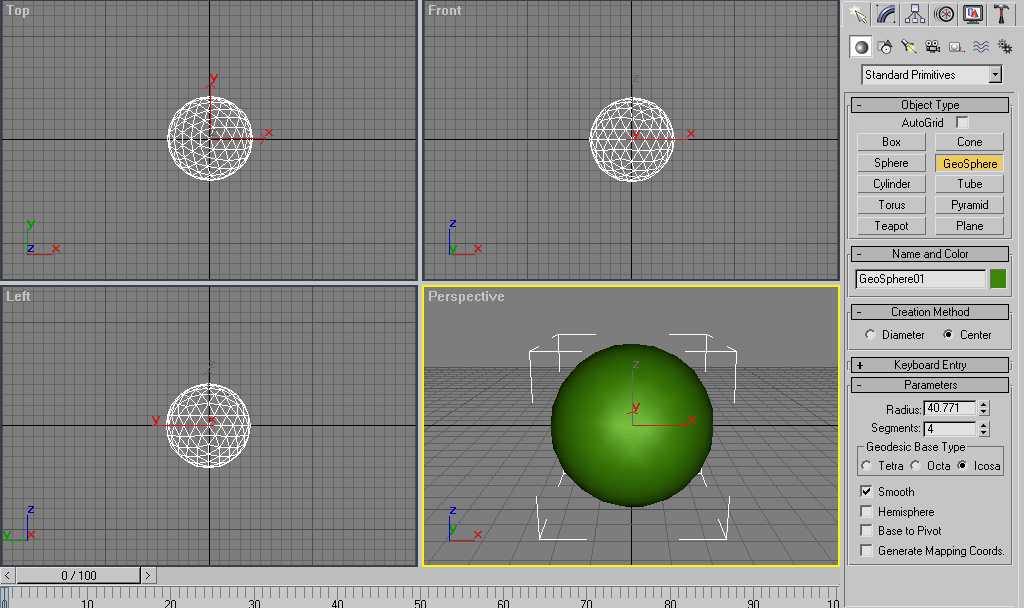Choose the Pyramid primitive button
Viewport: 1024px width, 608px height.
(x=969, y=204)
